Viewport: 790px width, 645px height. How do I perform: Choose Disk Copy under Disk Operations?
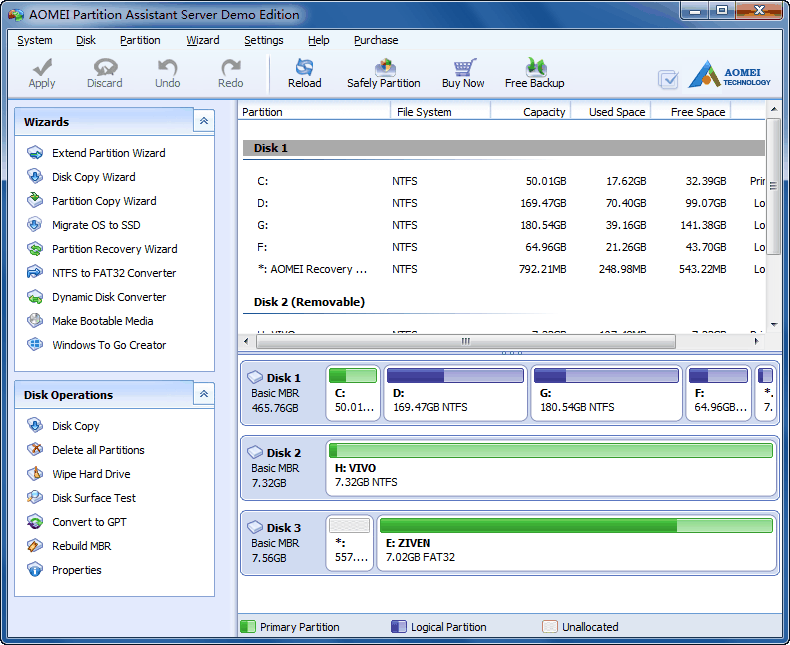pos(76,426)
